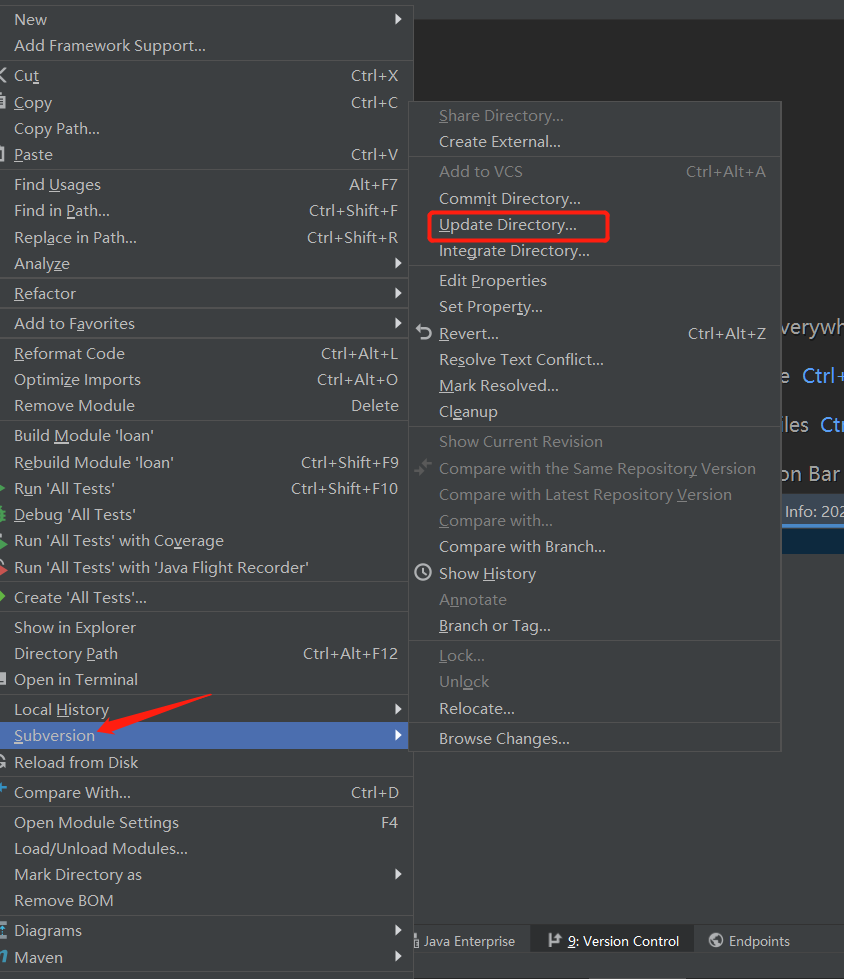Screen dimensions: 844x979
Task: Click the Version Control branch icon
Action: coord(554,940)
